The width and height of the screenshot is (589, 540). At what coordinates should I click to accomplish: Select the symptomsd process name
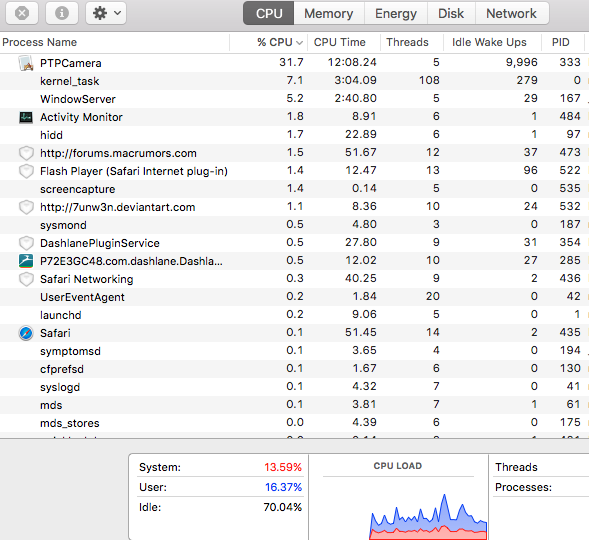pyautogui.click(x=71, y=351)
